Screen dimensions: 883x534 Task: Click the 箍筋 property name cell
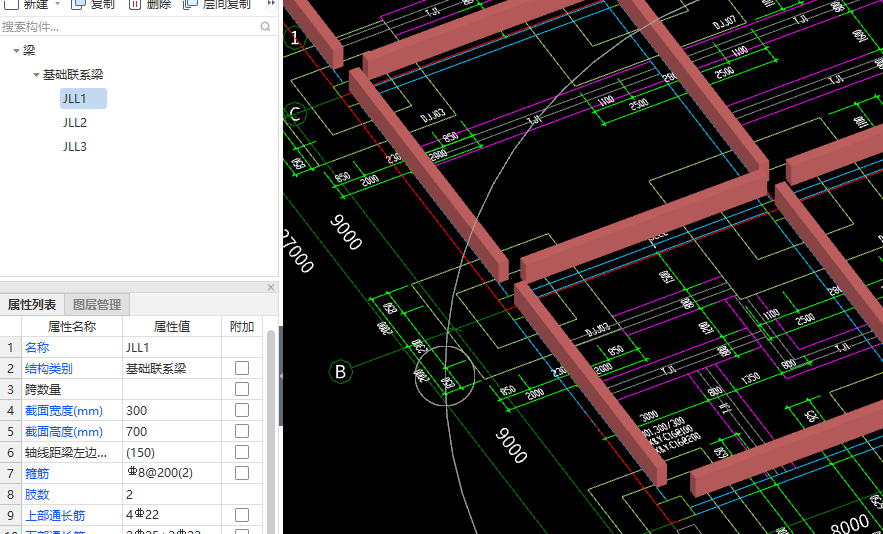click(72, 473)
